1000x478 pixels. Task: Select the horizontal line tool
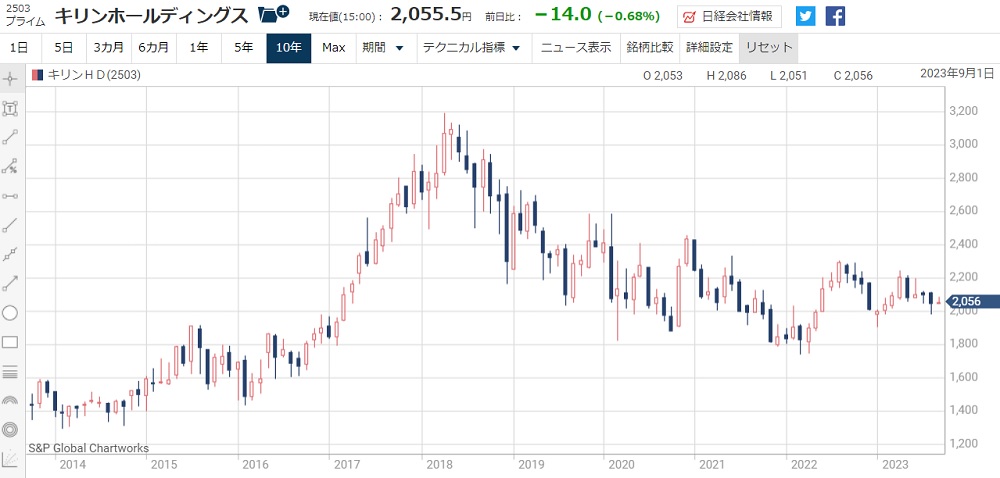click(10, 196)
